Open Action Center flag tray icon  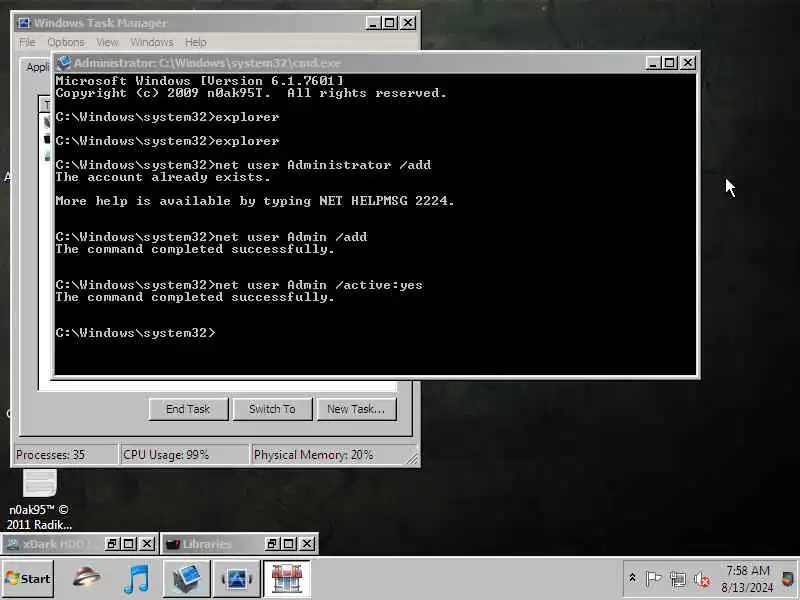click(654, 579)
